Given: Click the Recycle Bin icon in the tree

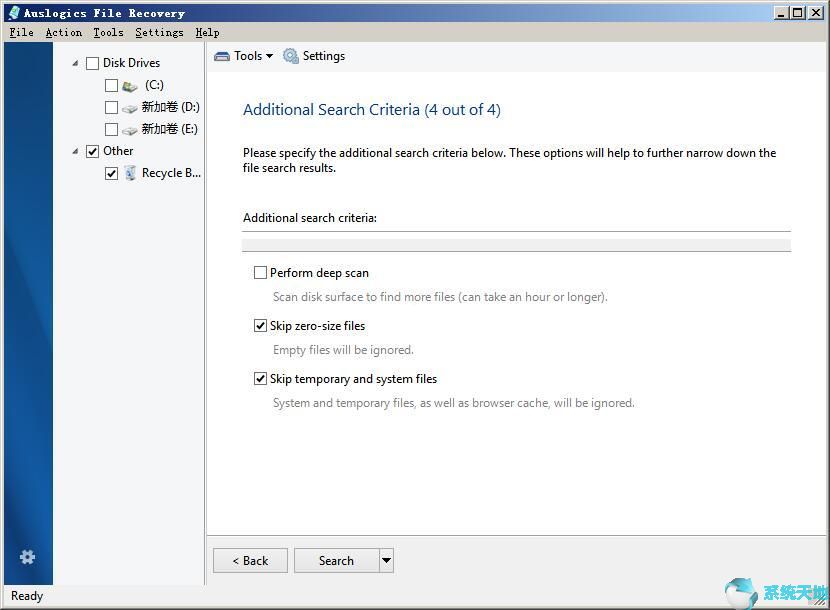Looking at the screenshot, I should tap(131, 173).
